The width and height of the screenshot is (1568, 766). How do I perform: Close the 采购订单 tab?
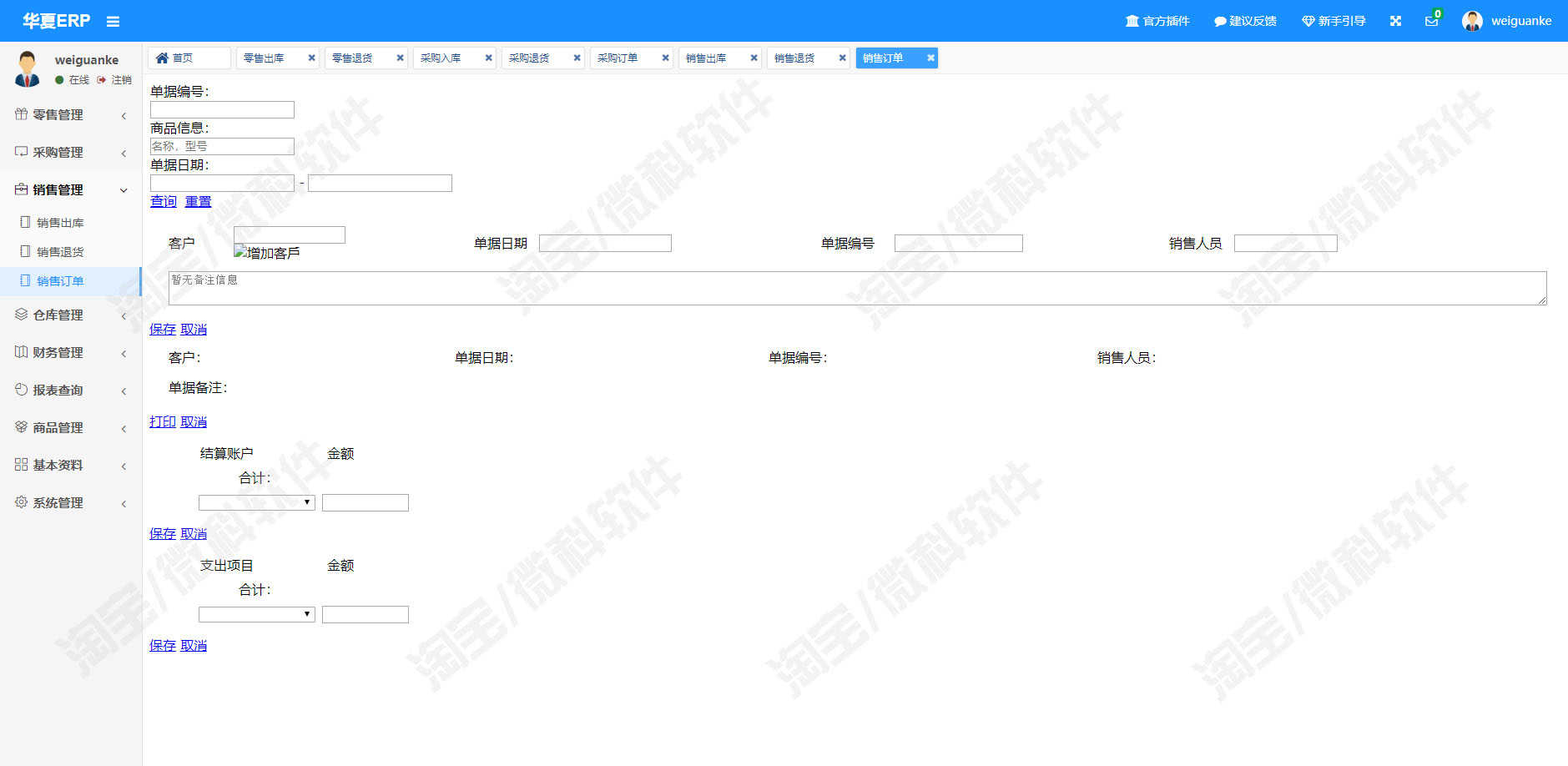[665, 58]
